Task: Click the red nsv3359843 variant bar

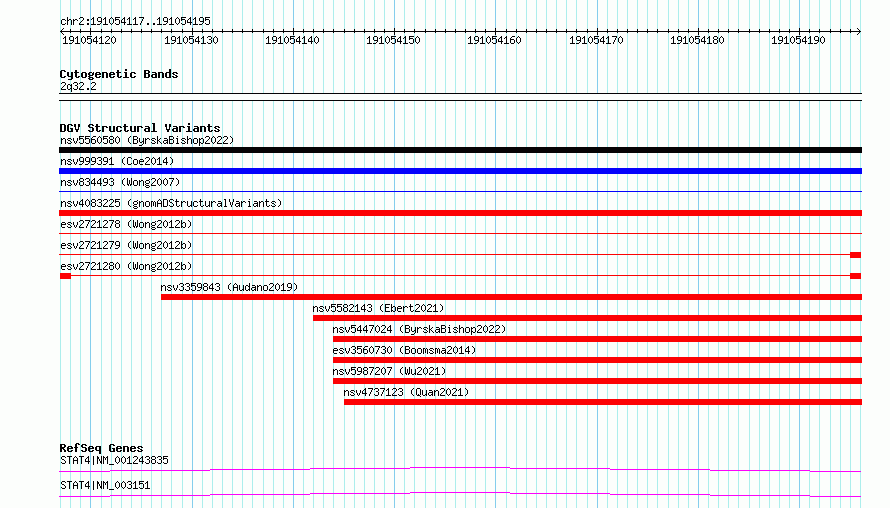Action: (511, 297)
